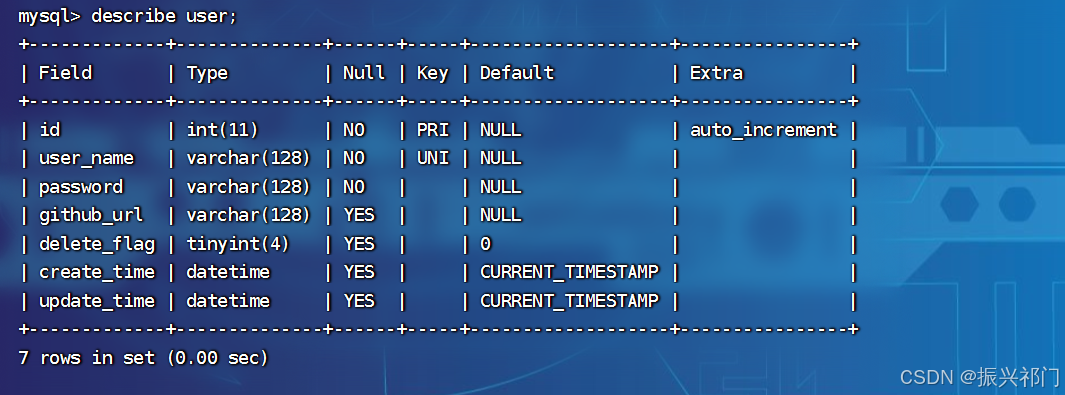Viewport: 1065px width, 395px height.
Task: Click the 'describe user;' command text
Action: click(x=164, y=16)
